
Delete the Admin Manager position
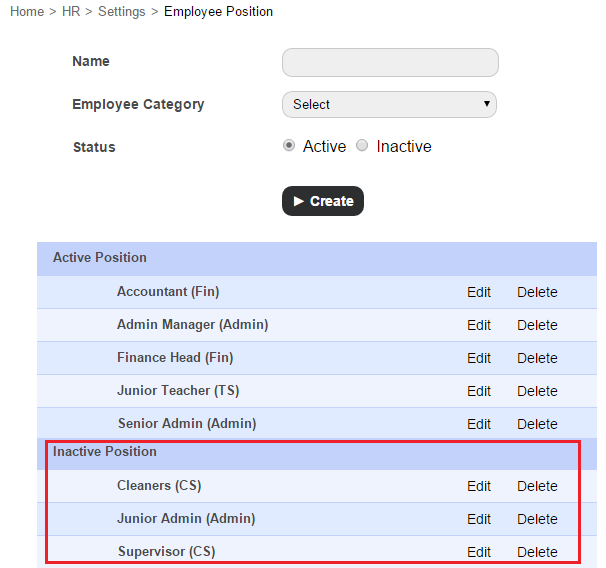click(x=537, y=325)
